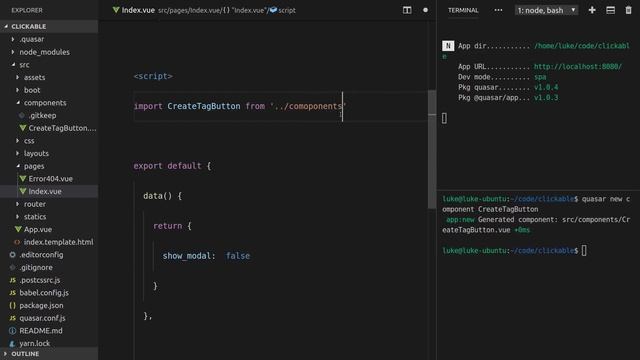The image size is (640, 360).
Task: Expand the router folder
Action: 17,204
